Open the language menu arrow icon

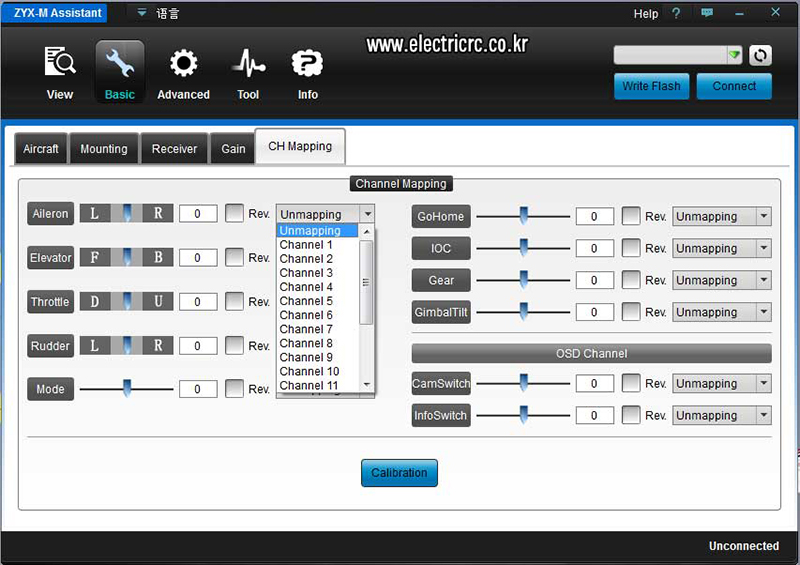pos(142,12)
